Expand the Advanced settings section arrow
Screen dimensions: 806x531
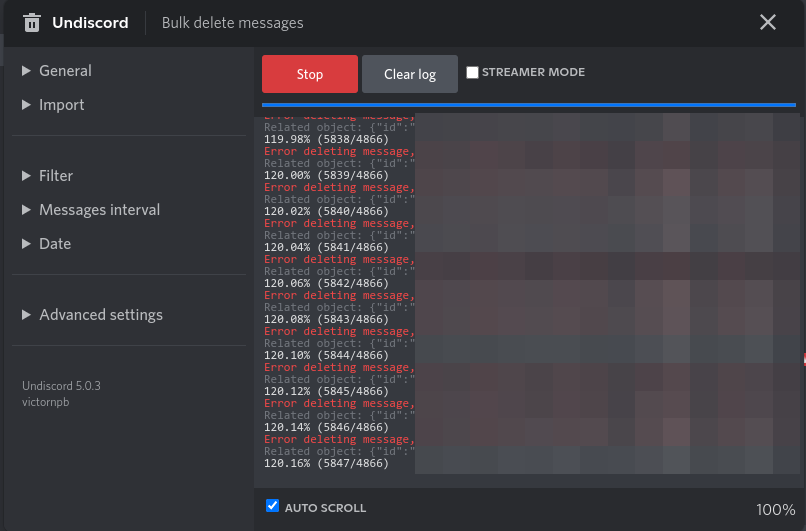click(x=26, y=315)
